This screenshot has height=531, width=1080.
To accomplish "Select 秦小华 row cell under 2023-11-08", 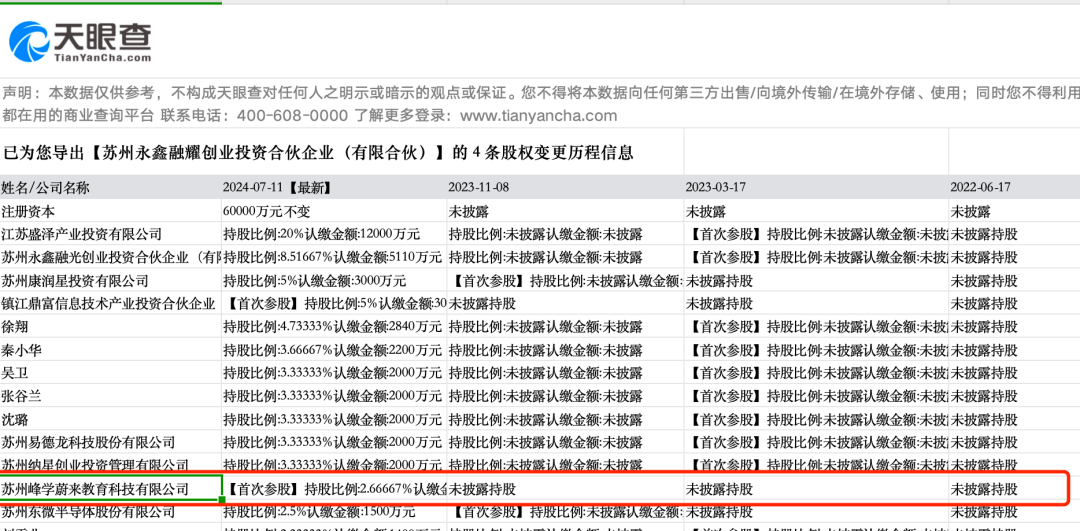I will pos(565,350).
